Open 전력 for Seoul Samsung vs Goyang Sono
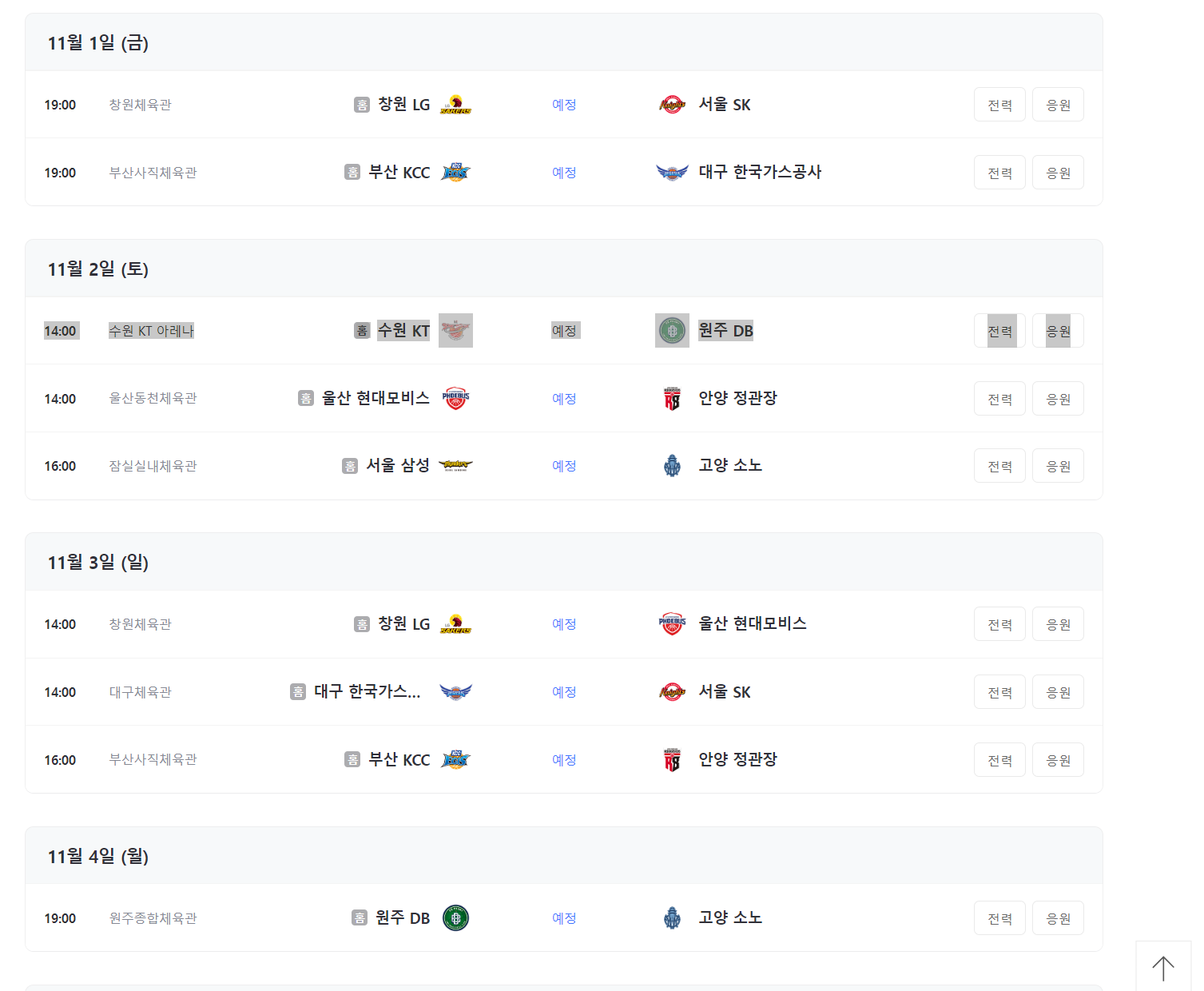The image size is (1204, 991). click(999, 466)
